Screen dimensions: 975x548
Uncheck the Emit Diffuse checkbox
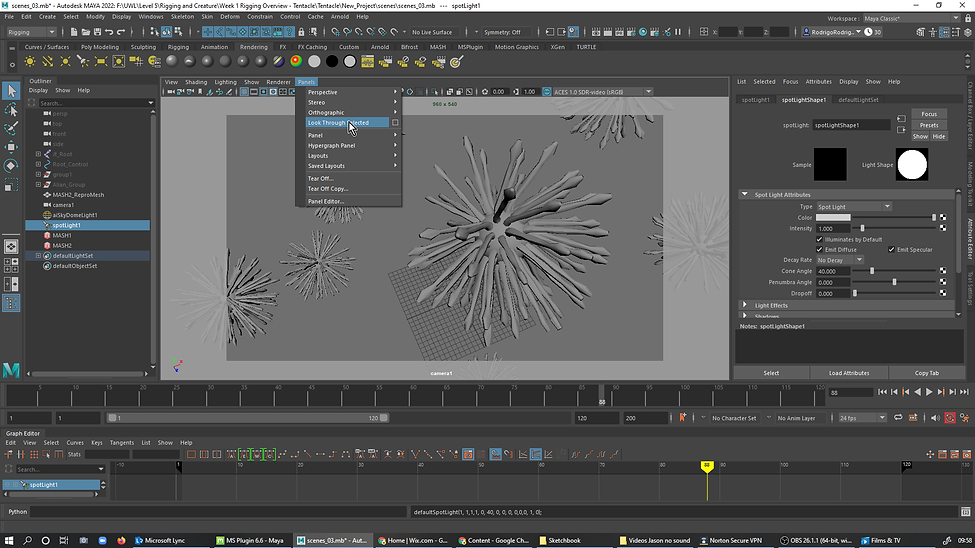(819, 249)
